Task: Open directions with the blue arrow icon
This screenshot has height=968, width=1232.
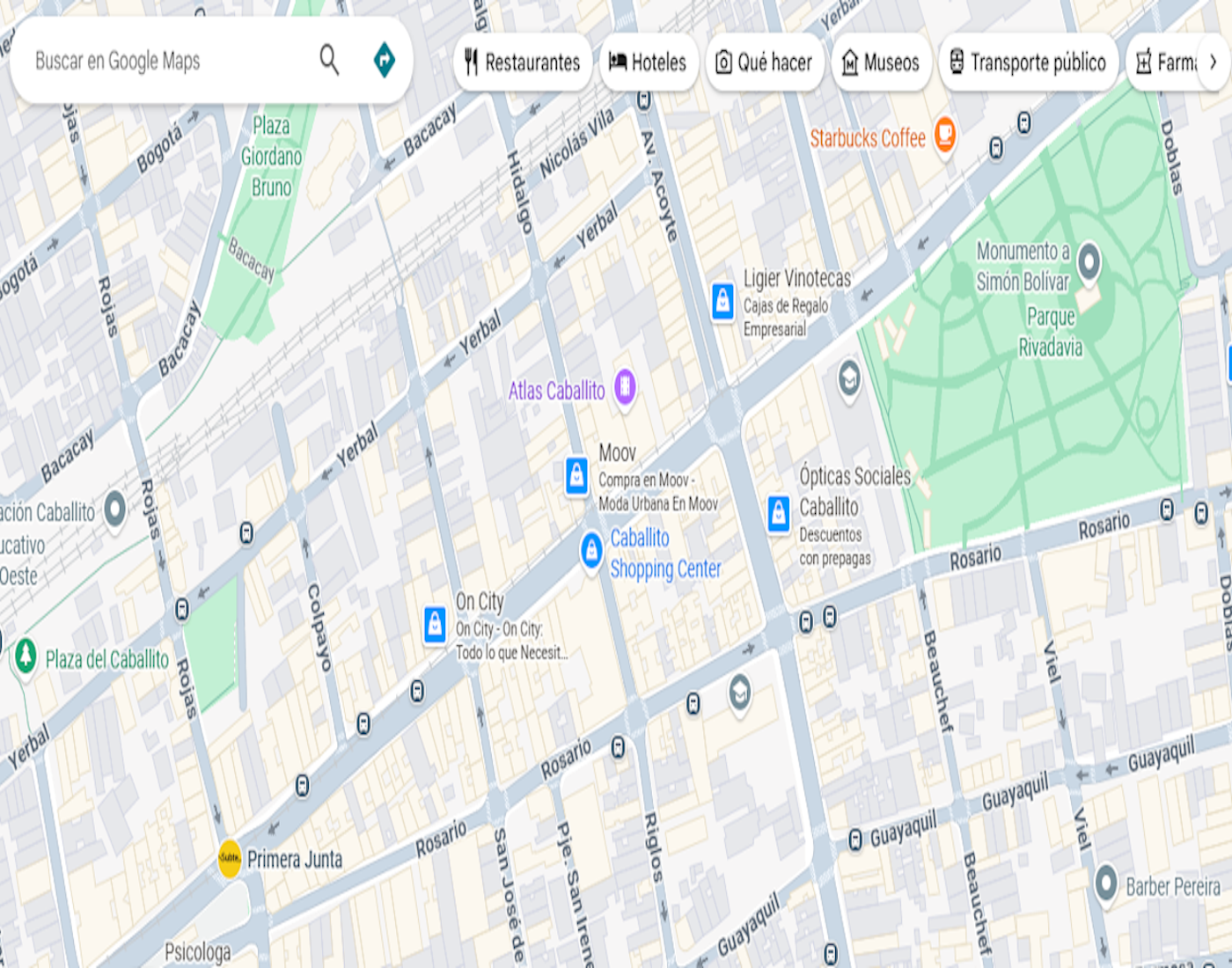Action: [x=385, y=61]
